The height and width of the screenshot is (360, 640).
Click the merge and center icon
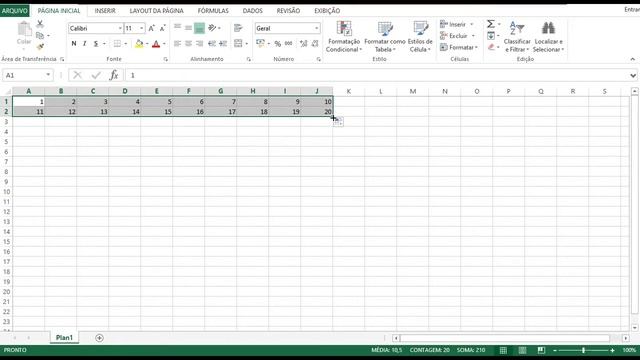(x=238, y=43)
